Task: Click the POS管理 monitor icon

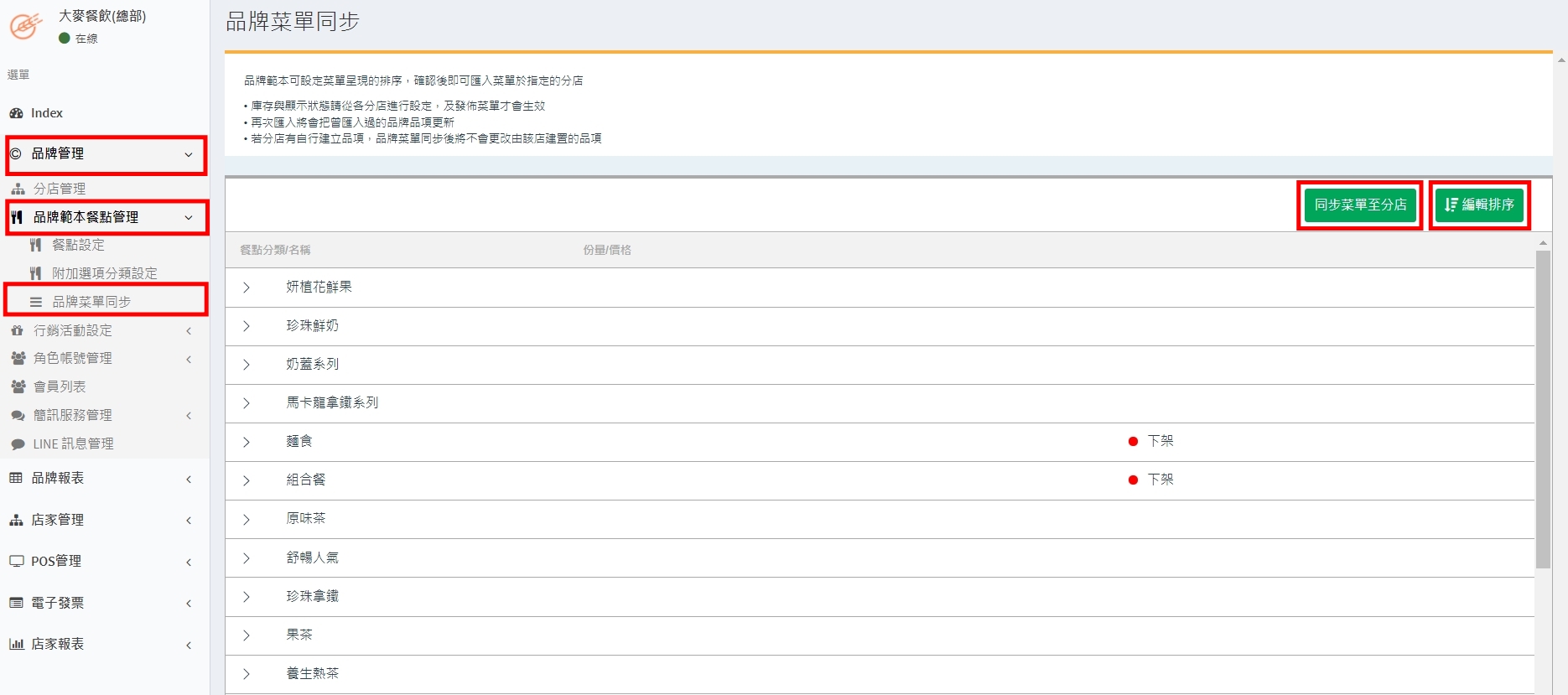Action: pyautogui.click(x=16, y=562)
